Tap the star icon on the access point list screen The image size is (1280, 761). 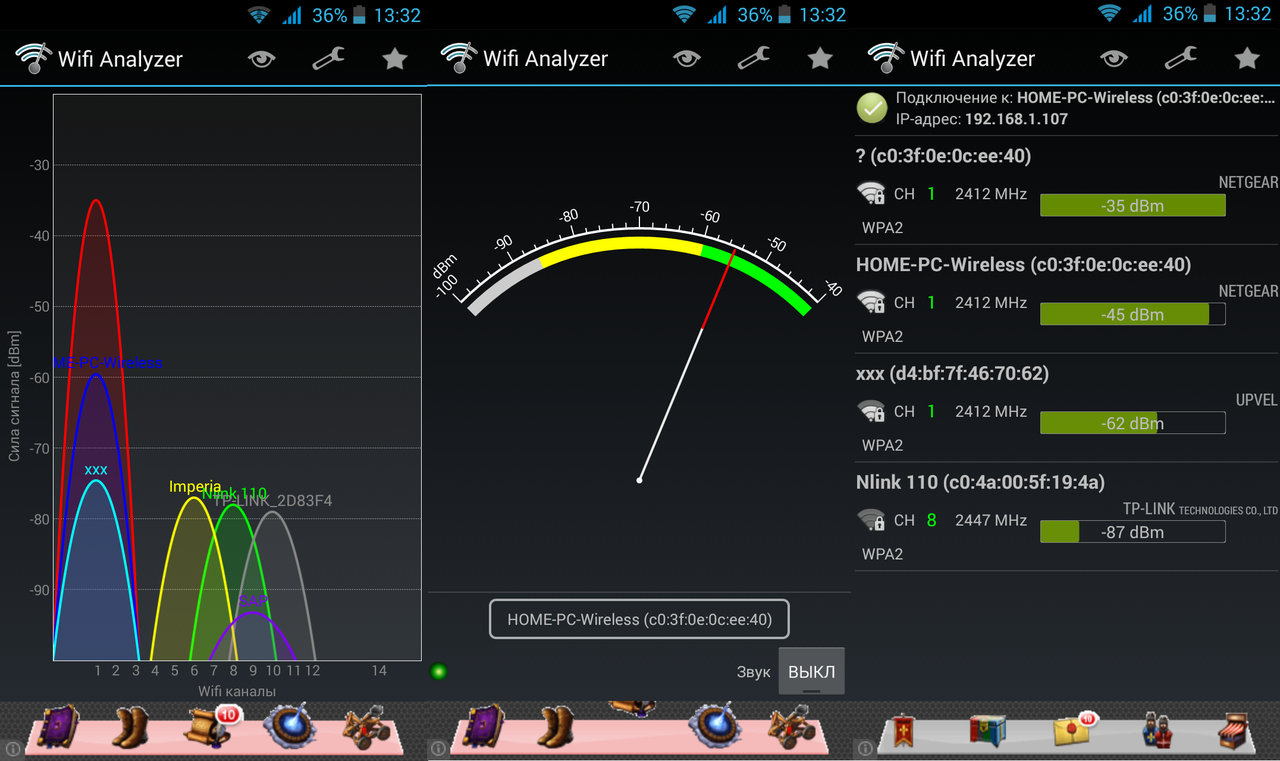pyautogui.click(x=1247, y=59)
